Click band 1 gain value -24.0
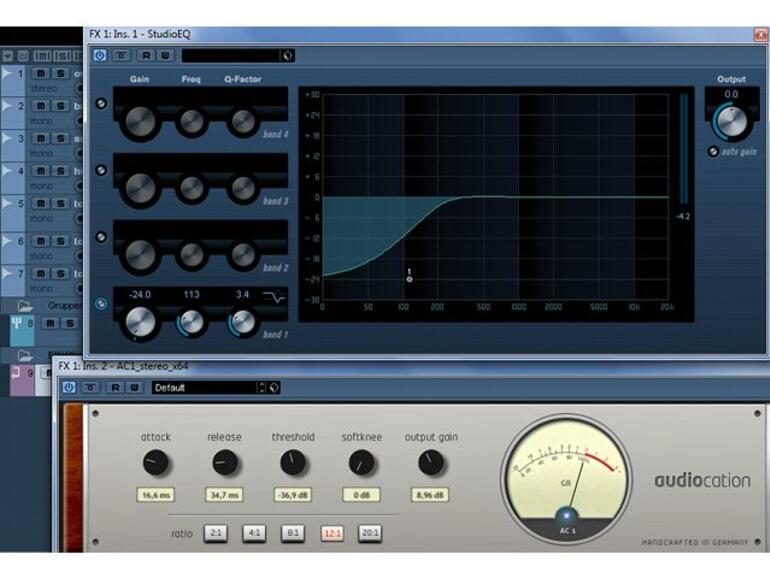 [x=139, y=295]
